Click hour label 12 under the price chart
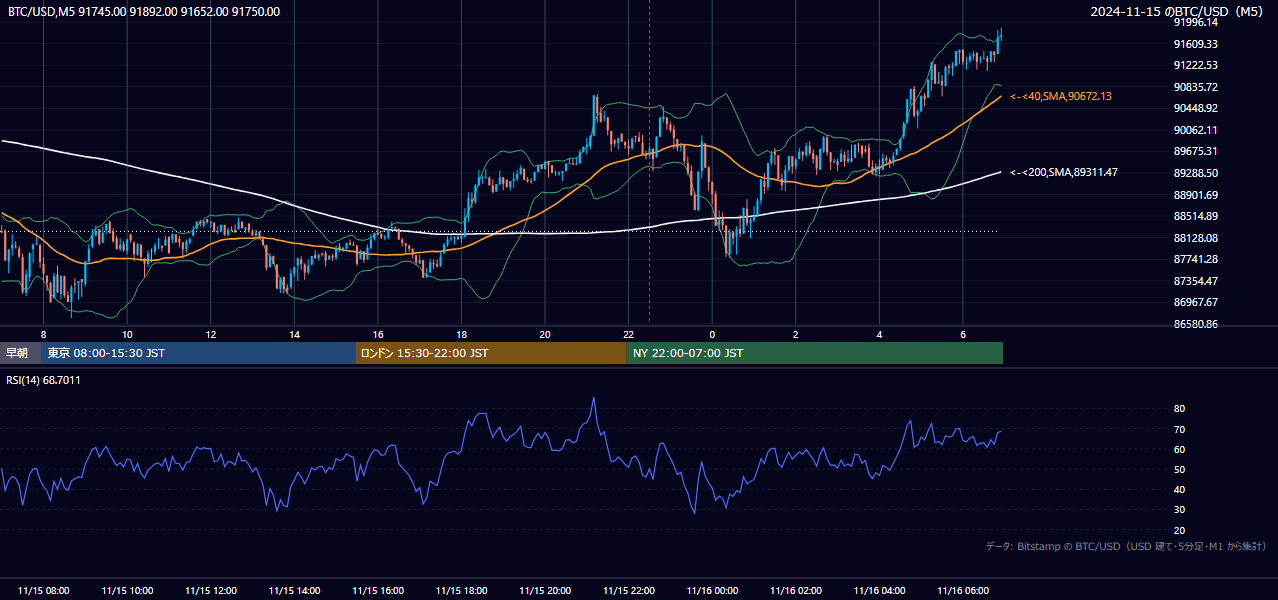 pyautogui.click(x=211, y=334)
